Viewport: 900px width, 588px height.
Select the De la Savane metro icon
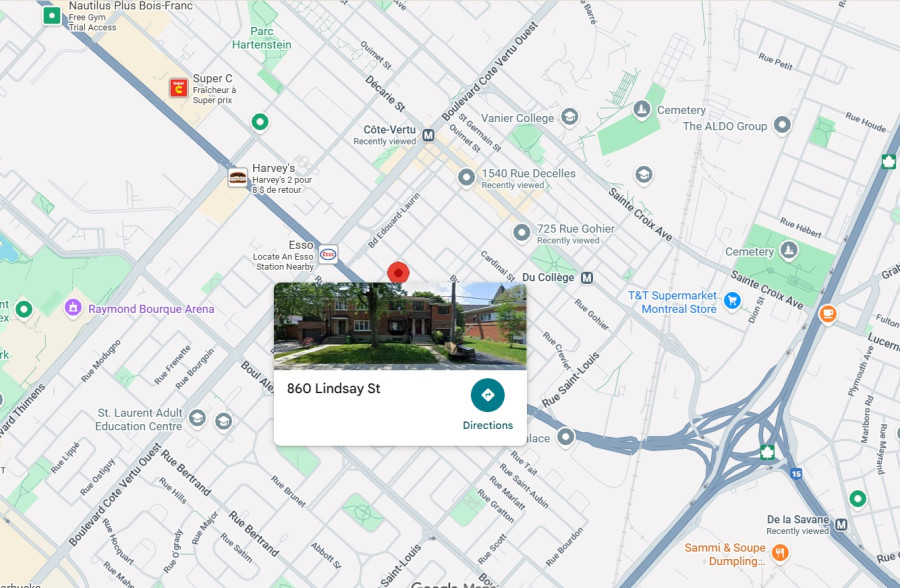[x=841, y=524]
